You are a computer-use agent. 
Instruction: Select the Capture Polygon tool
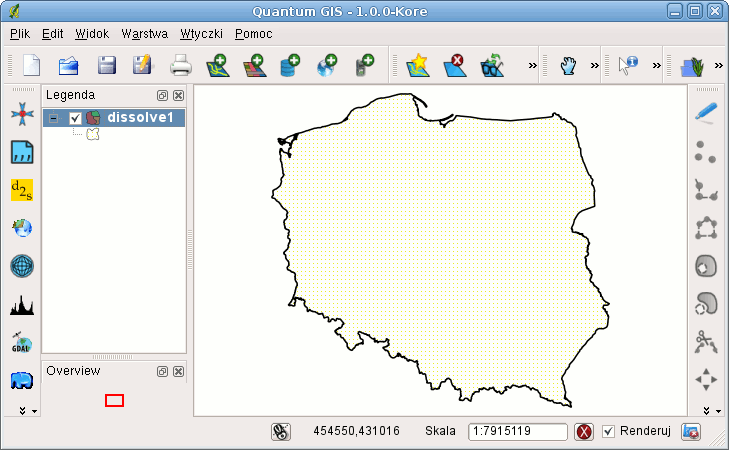pos(706,228)
